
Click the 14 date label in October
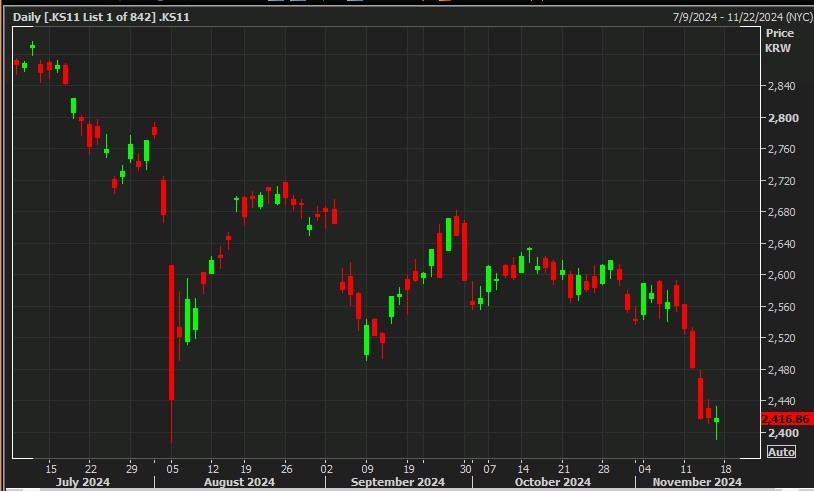tap(523, 469)
